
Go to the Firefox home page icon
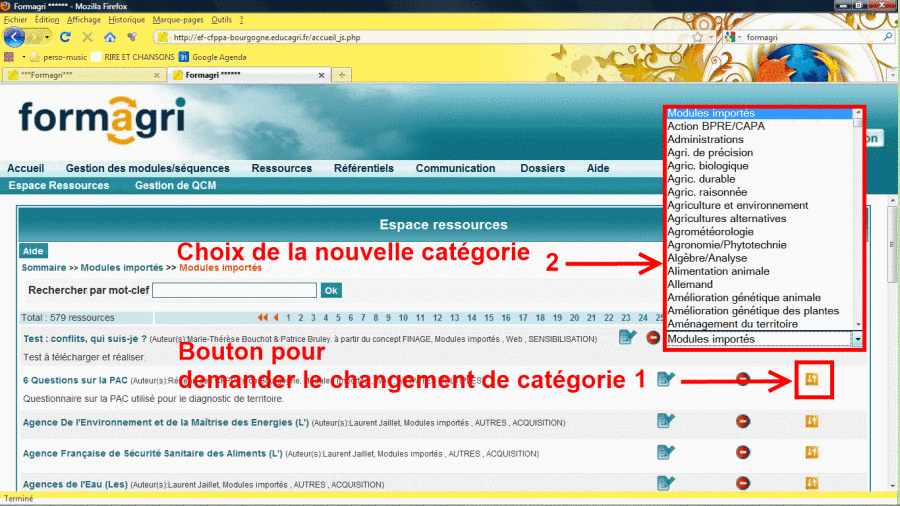tap(110, 37)
